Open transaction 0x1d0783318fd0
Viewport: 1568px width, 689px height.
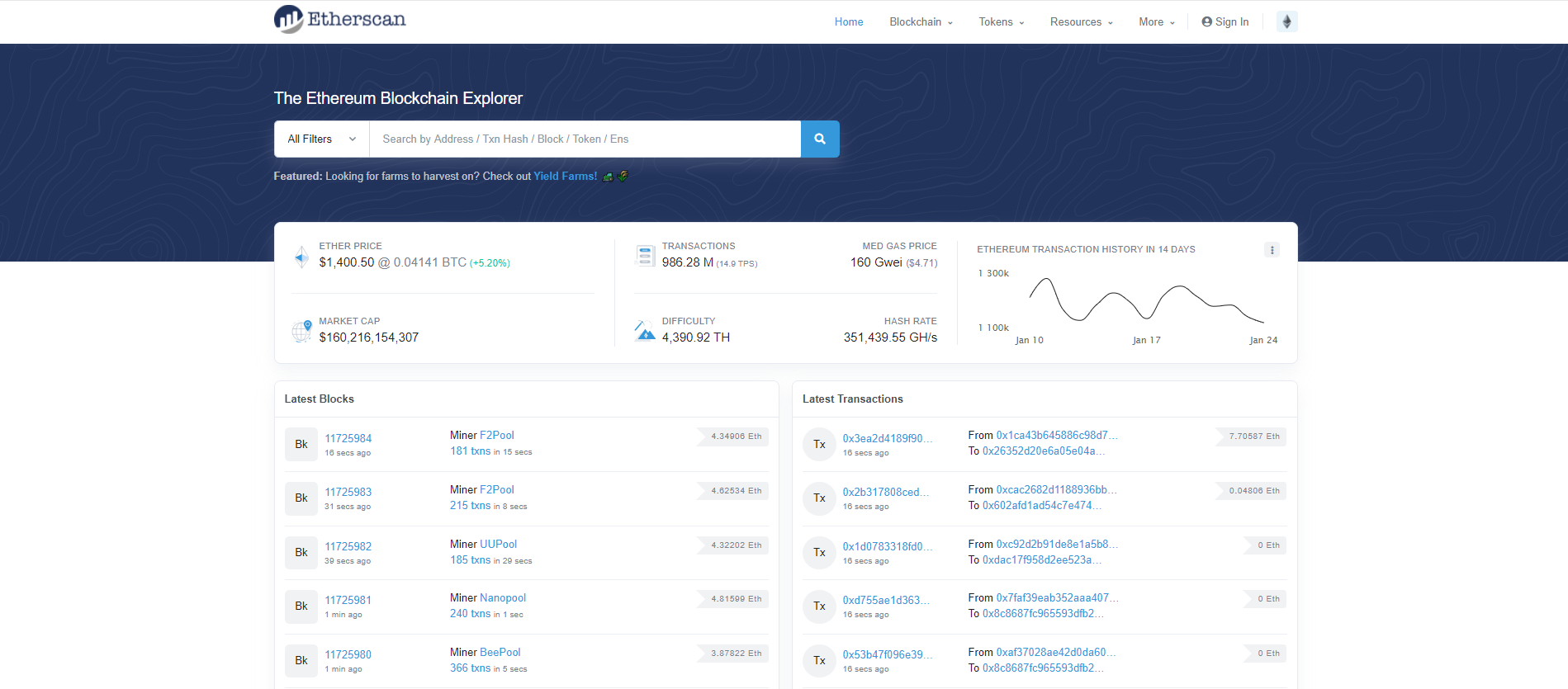(x=888, y=546)
